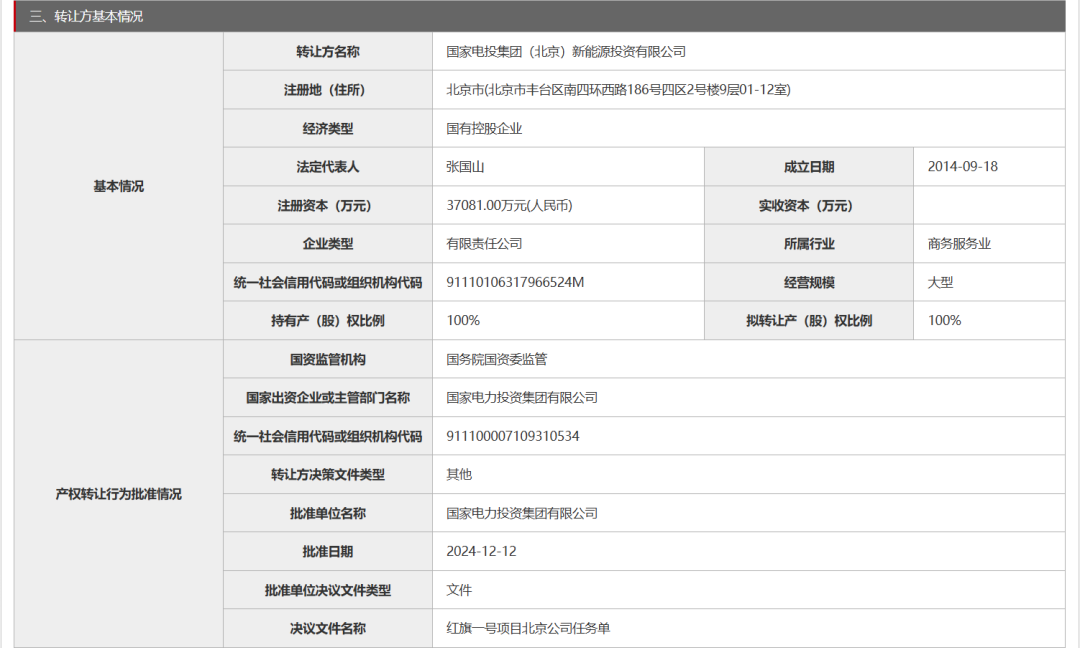Select 国家电力投资集团有限公司 in the 批准单位名称 row
1080x648 pixels.
(x=522, y=513)
